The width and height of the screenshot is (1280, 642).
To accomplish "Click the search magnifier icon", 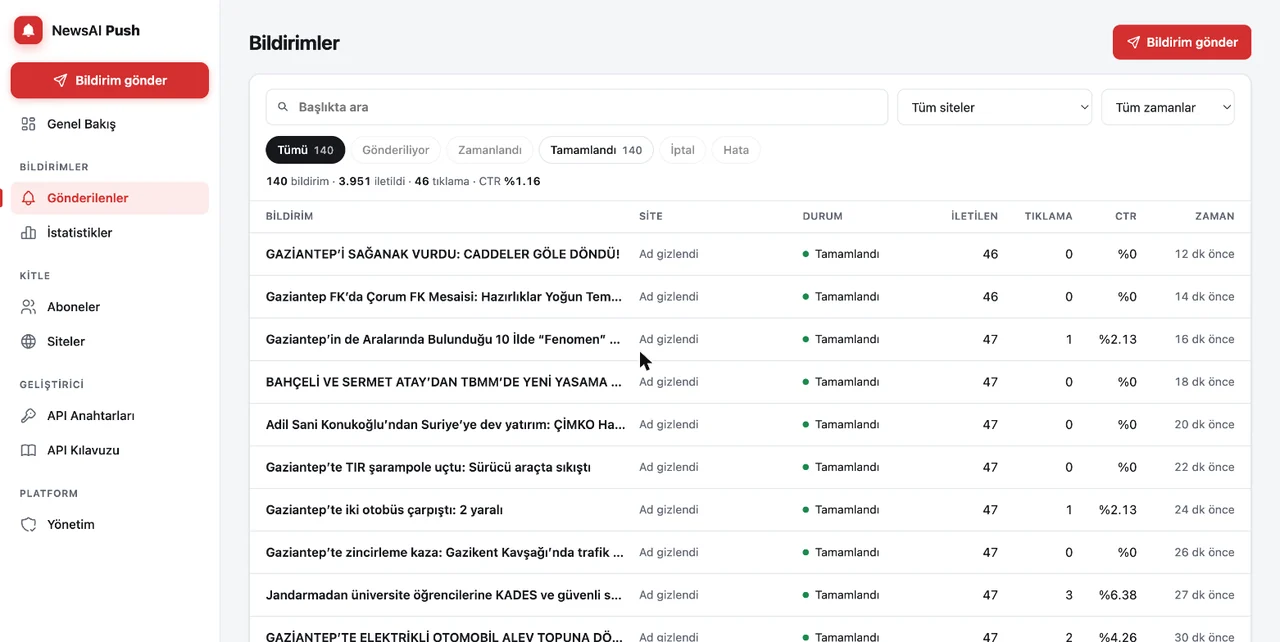I will 283,107.
